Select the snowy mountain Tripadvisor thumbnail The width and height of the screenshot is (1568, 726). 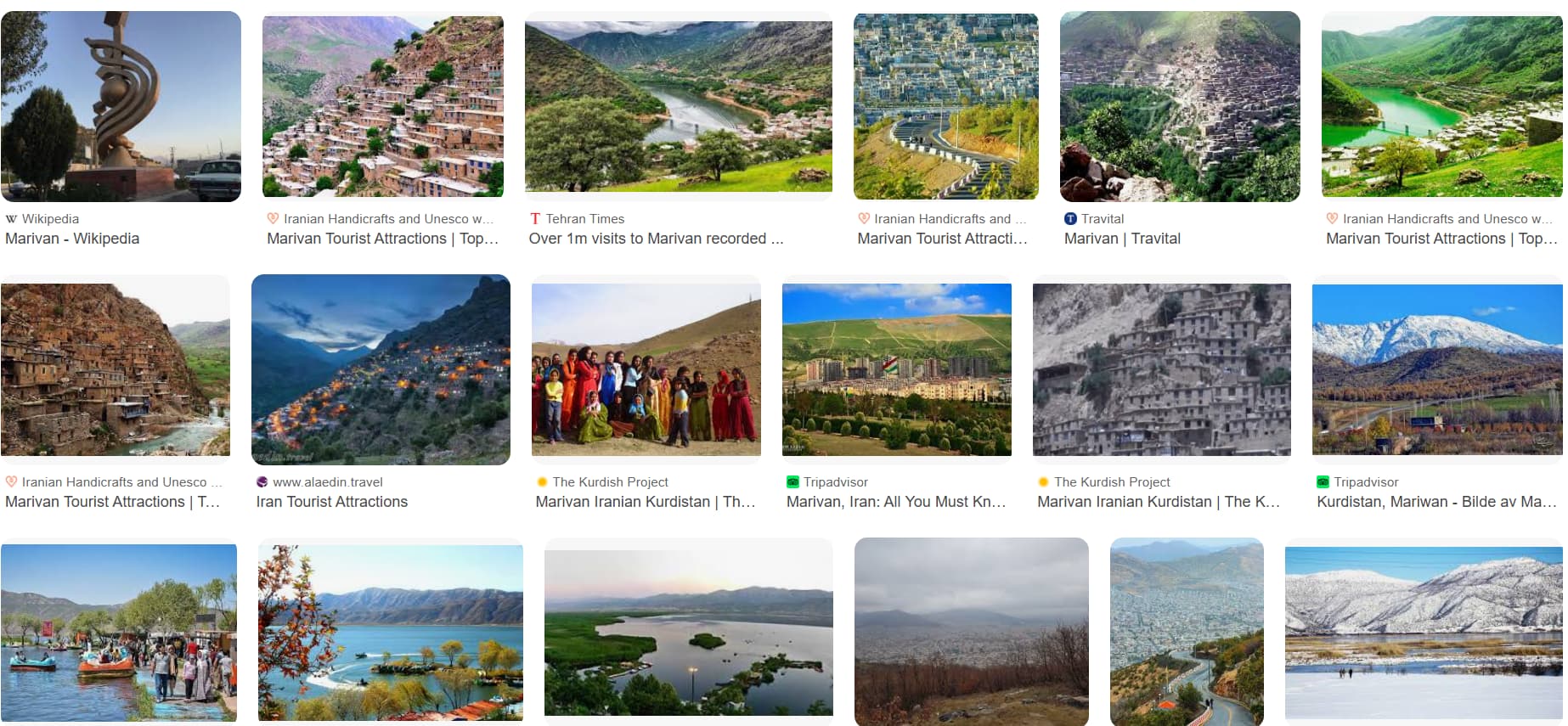pyautogui.click(x=1436, y=369)
